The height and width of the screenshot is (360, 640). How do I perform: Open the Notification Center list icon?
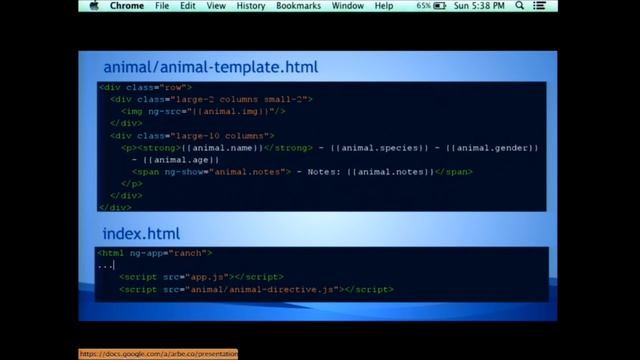click(x=539, y=6)
